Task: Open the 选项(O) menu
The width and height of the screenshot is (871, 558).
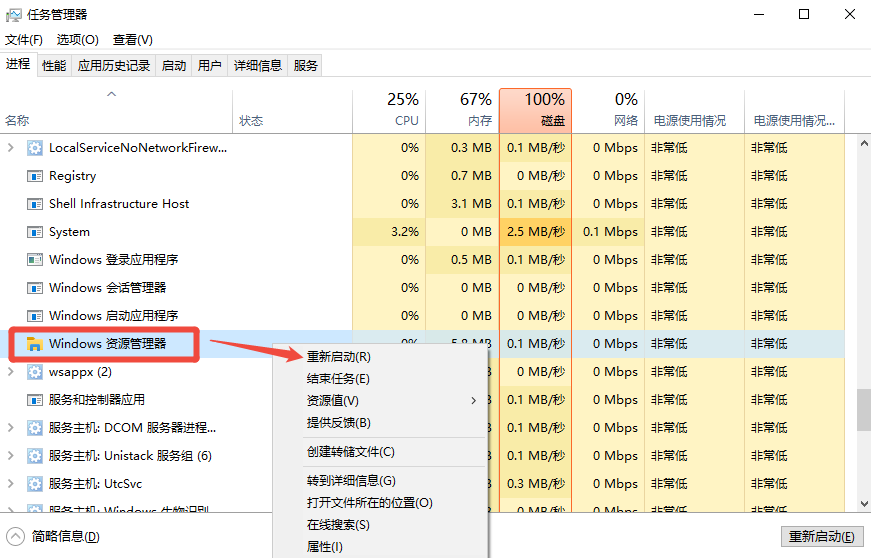Action: pyautogui.click(x=77, y=40)
